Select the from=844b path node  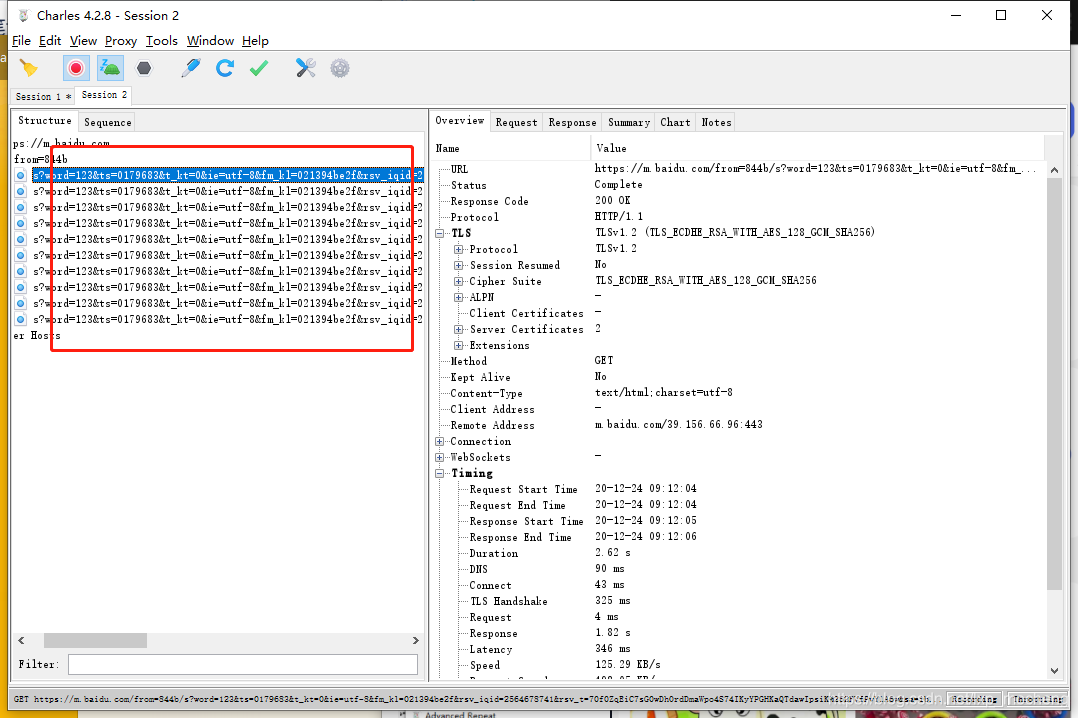coord(41,160)
